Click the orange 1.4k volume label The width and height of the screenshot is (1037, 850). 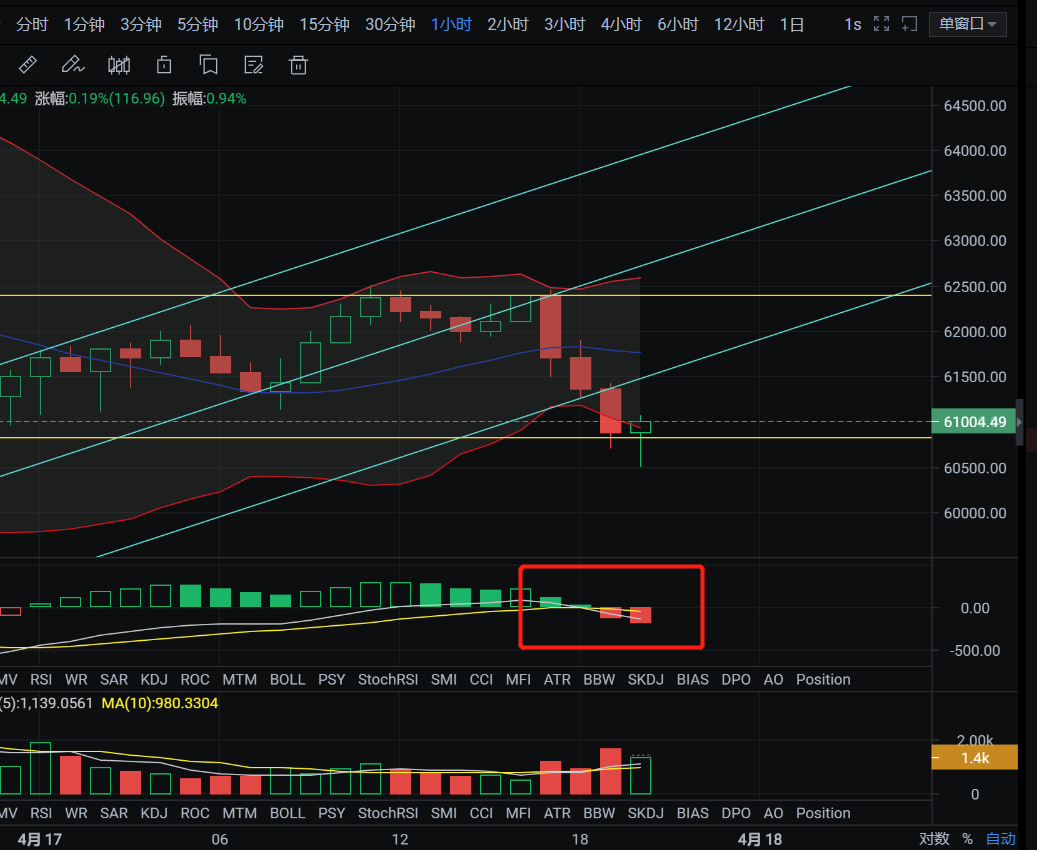[x=974, y=757]
